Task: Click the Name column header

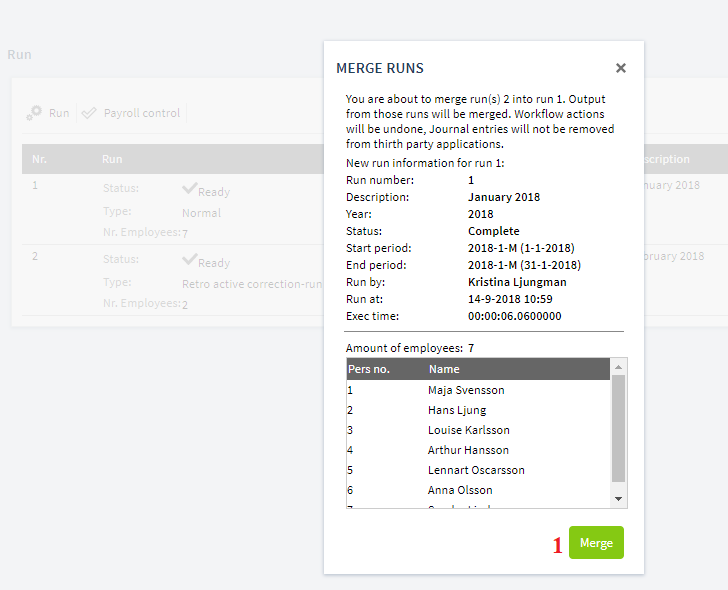Action: [444, 369]
